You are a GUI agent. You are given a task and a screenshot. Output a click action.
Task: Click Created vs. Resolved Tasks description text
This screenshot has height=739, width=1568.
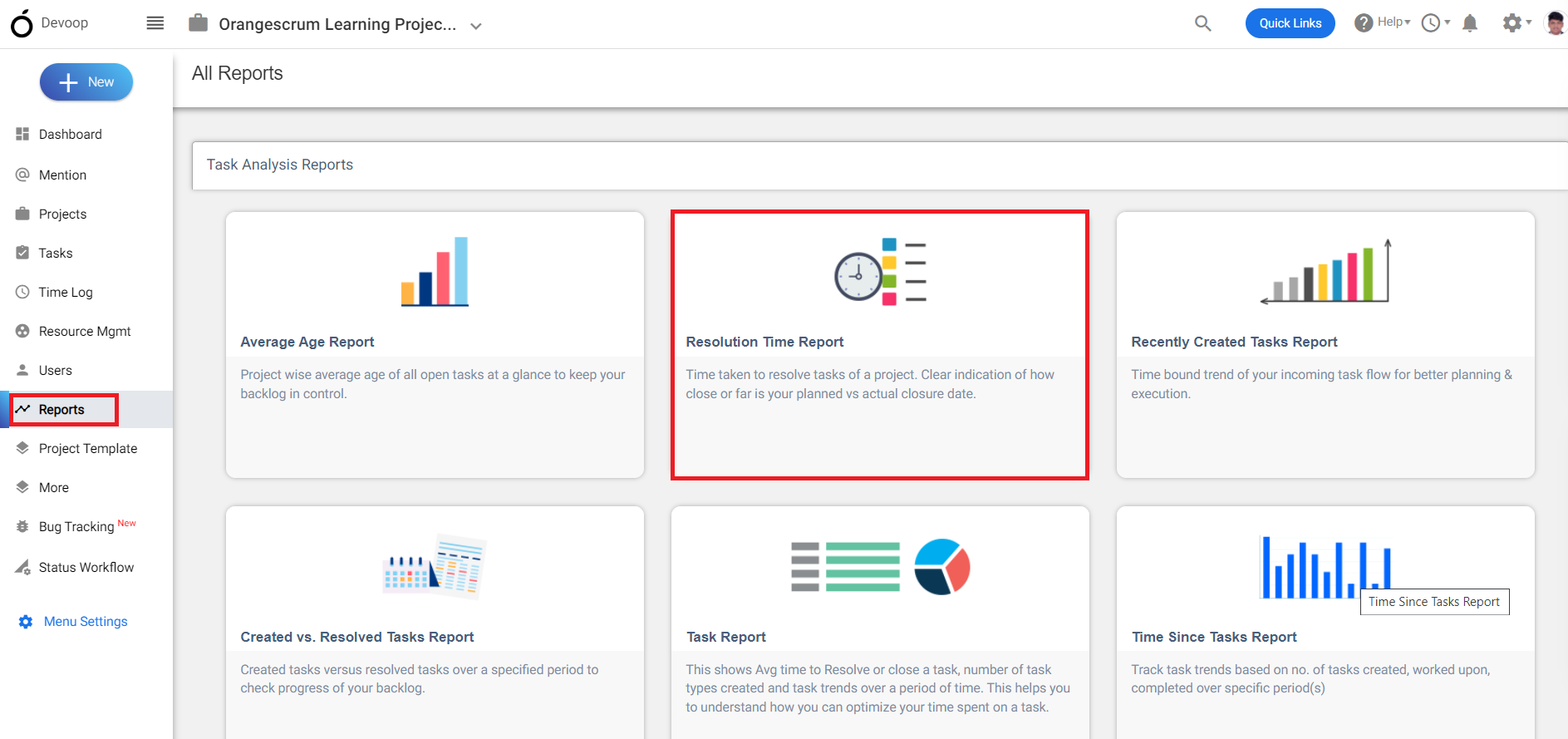pos(420,679)
